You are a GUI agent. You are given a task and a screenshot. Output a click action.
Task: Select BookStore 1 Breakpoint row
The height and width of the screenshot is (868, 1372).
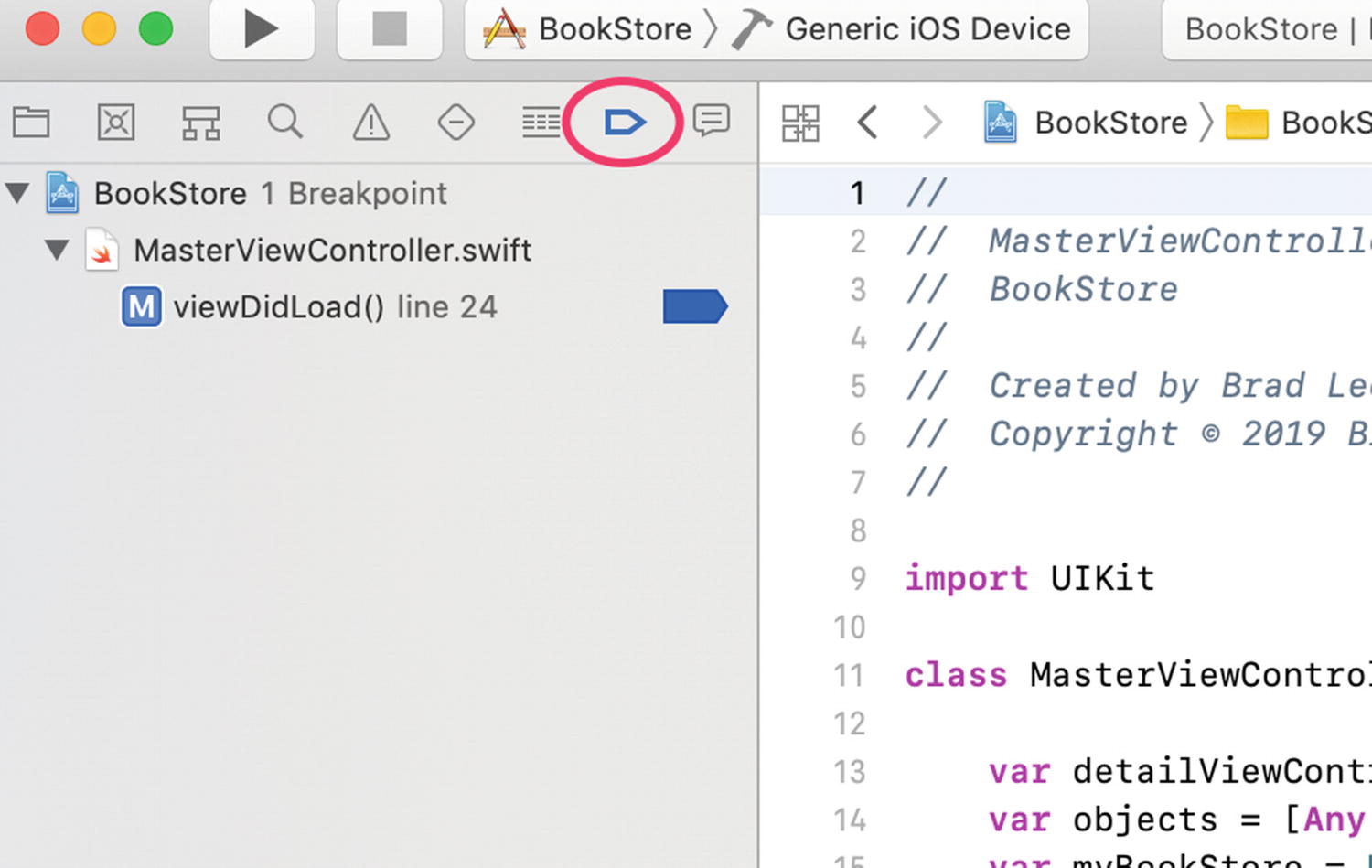(379, 194)
